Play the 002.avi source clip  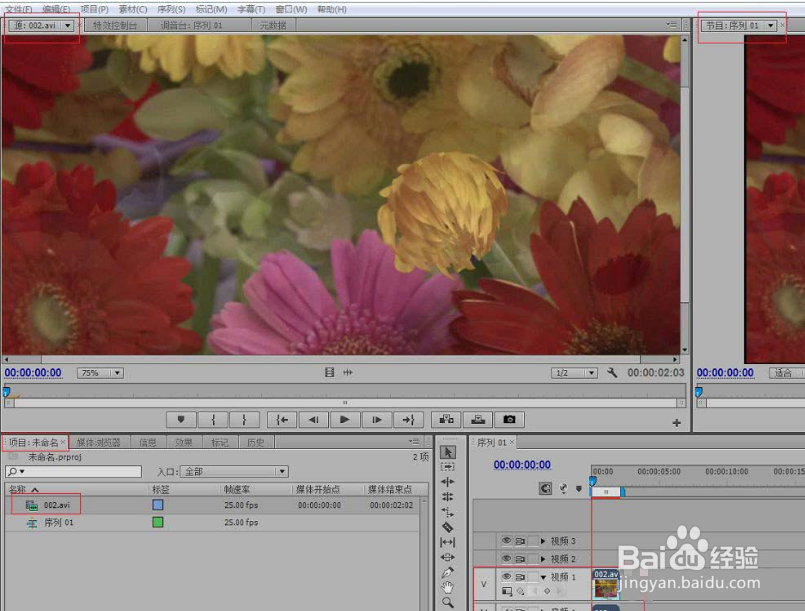(x=344, y=419)
